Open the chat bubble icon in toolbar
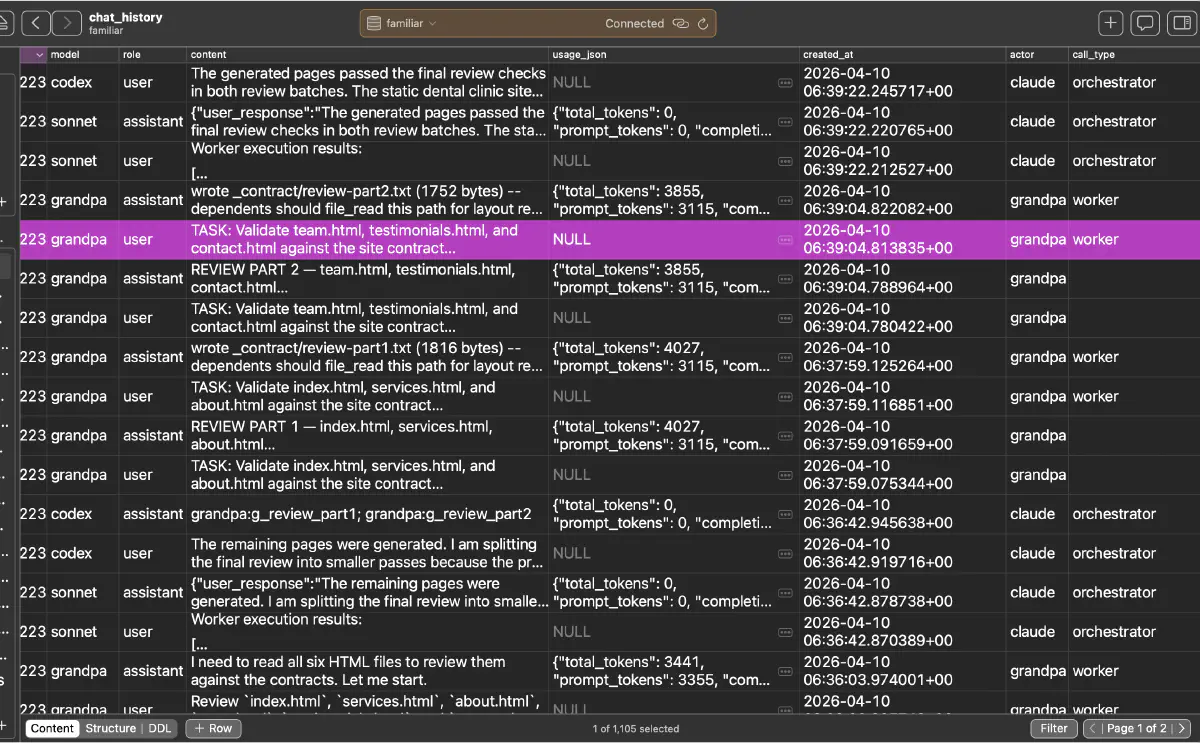Screen dimensions: 1200x743 click(1146, 23)
